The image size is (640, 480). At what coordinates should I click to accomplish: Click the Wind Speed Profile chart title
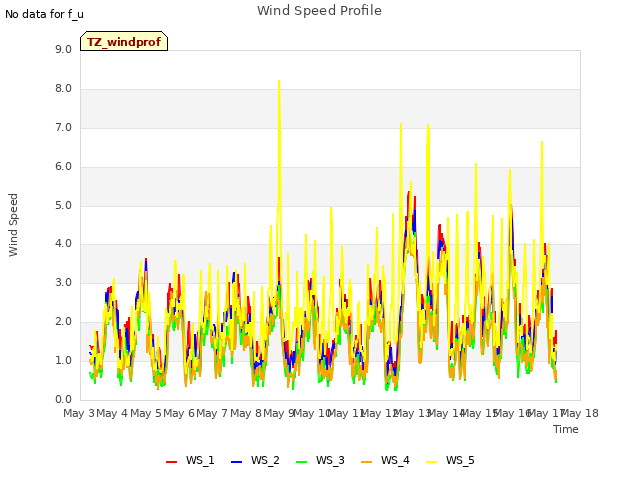coord(319,11)
